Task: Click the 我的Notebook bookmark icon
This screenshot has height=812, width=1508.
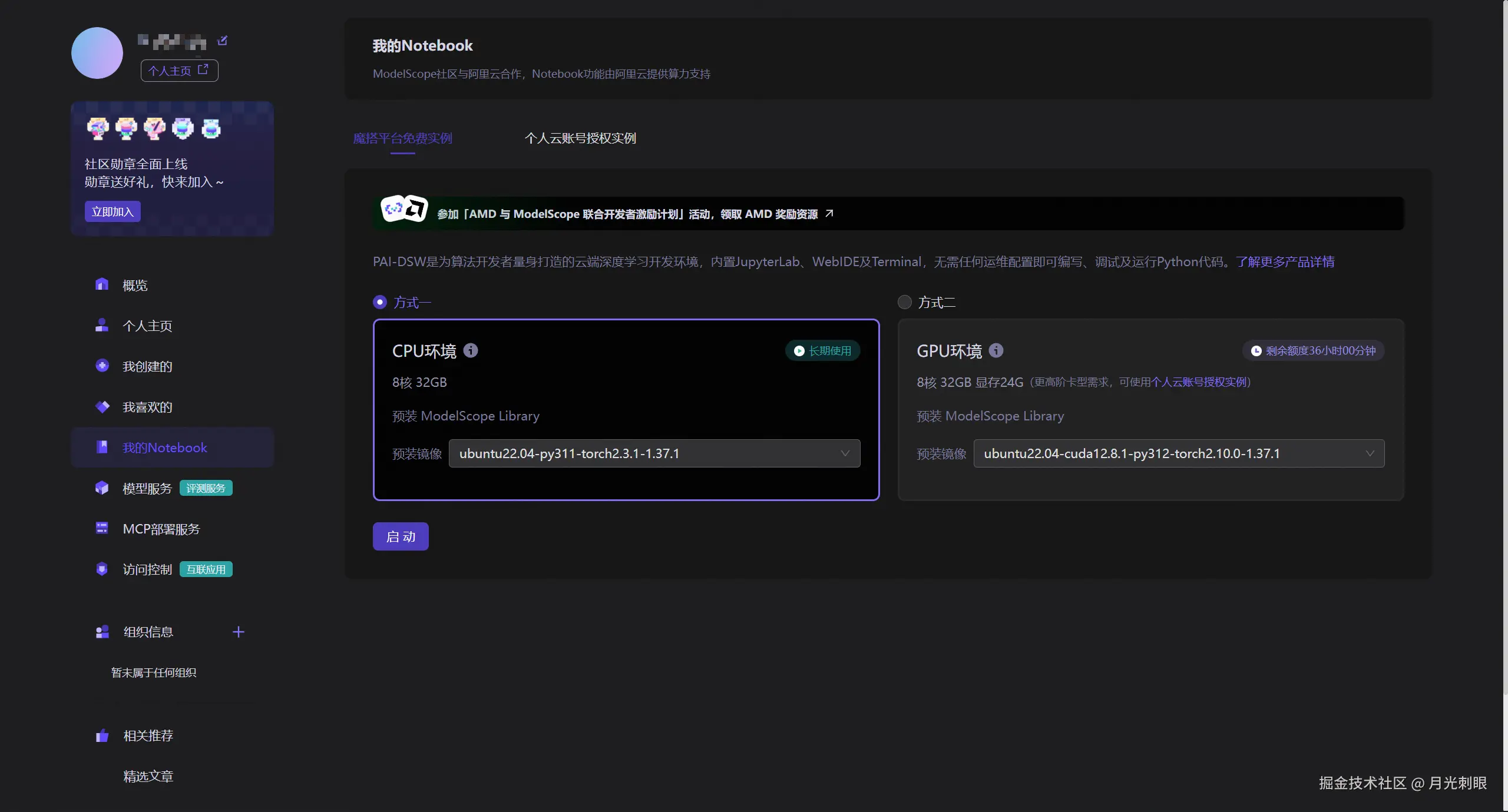Action: coord(102,447)
